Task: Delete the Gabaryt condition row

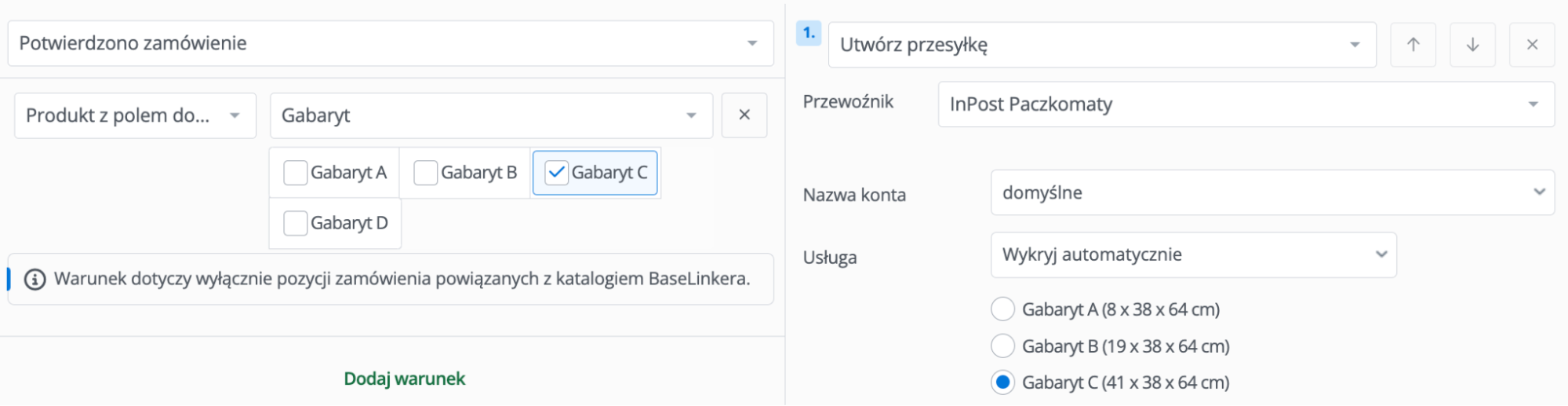Action: (x=744, y=115)
